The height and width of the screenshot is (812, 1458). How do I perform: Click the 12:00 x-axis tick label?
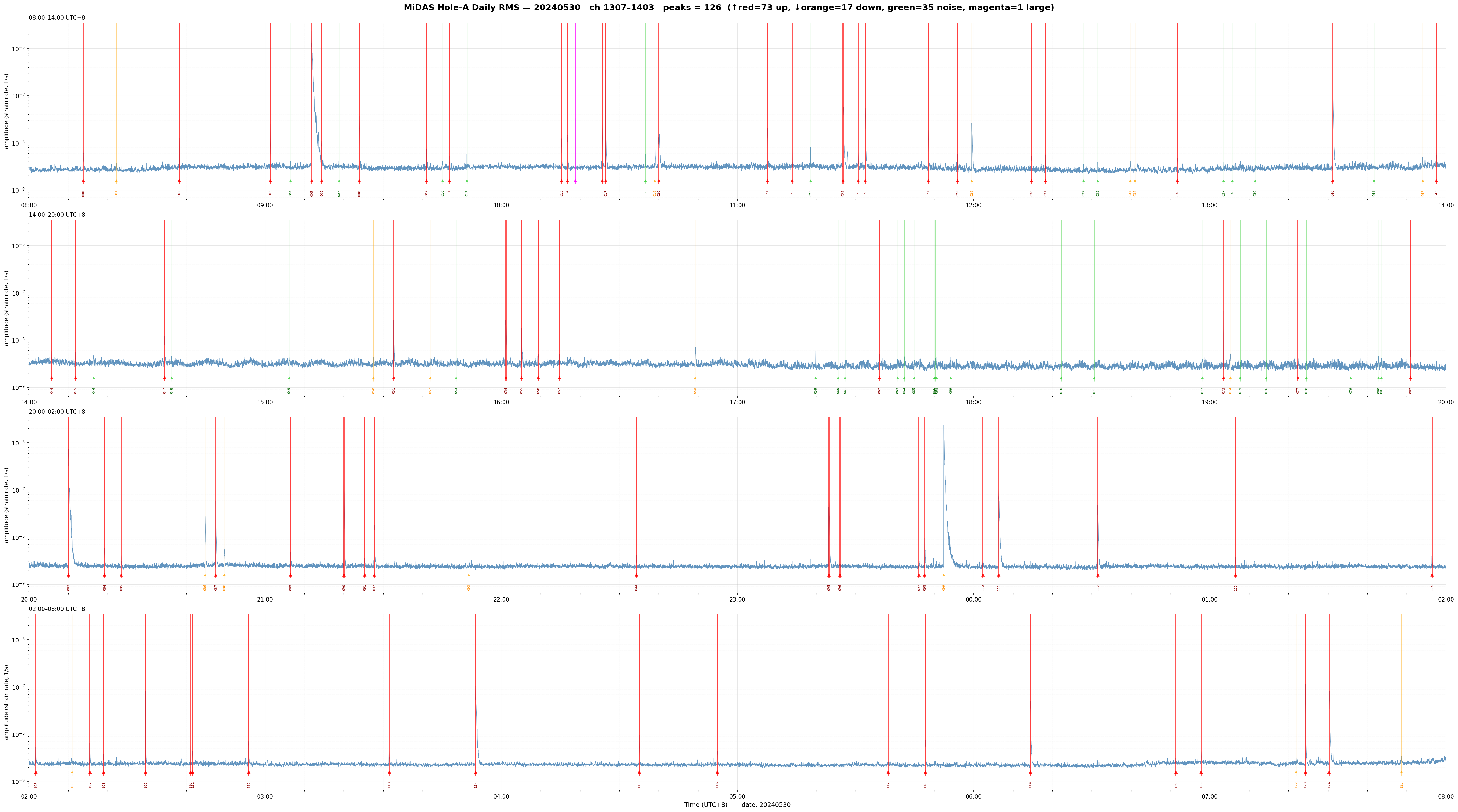click(x=974, y=205)
